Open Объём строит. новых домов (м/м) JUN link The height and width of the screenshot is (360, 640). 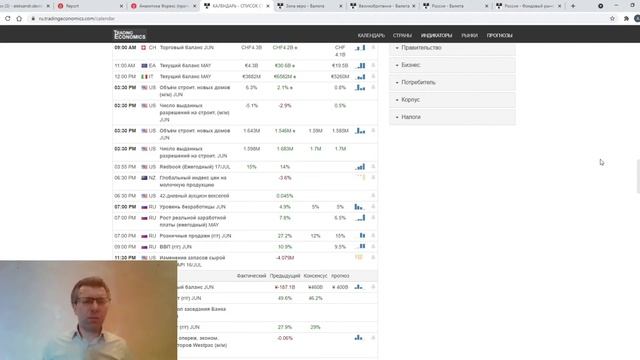click(x=195, y=91)
